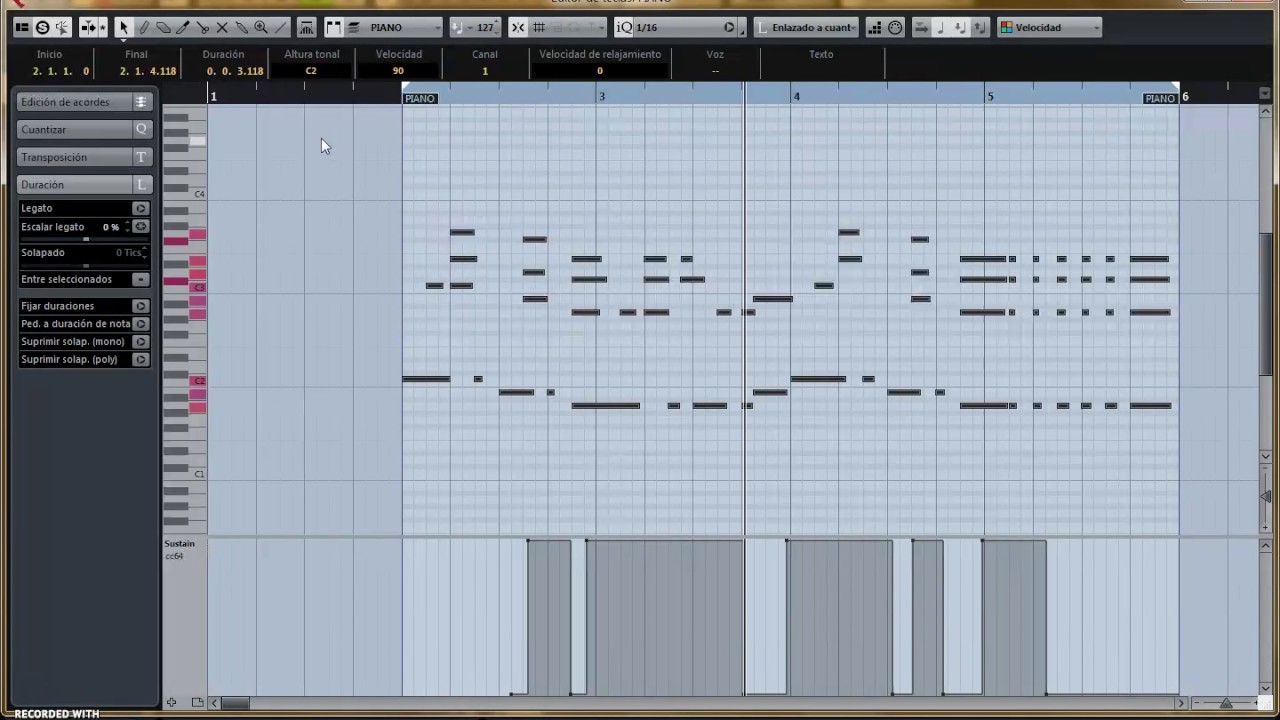Toggle the Entre seleccionados option
This screenshot has width=1280, height=720.
[x=140, y=279]
